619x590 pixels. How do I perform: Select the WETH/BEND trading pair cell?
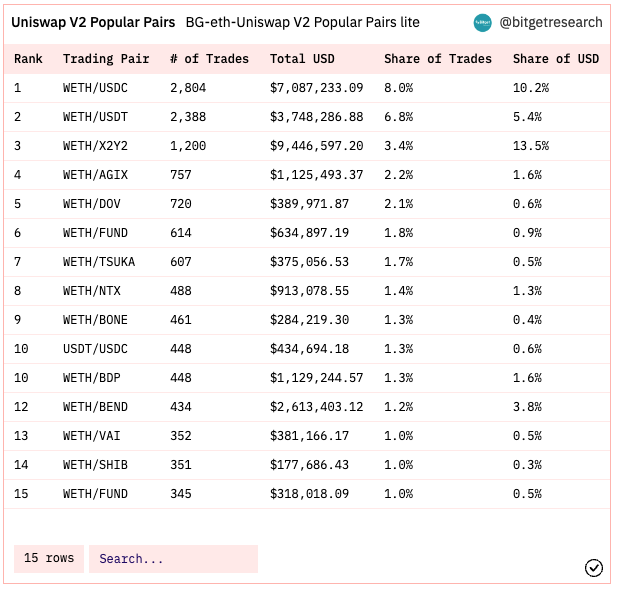pyautogui.click(x=95, y=407)
